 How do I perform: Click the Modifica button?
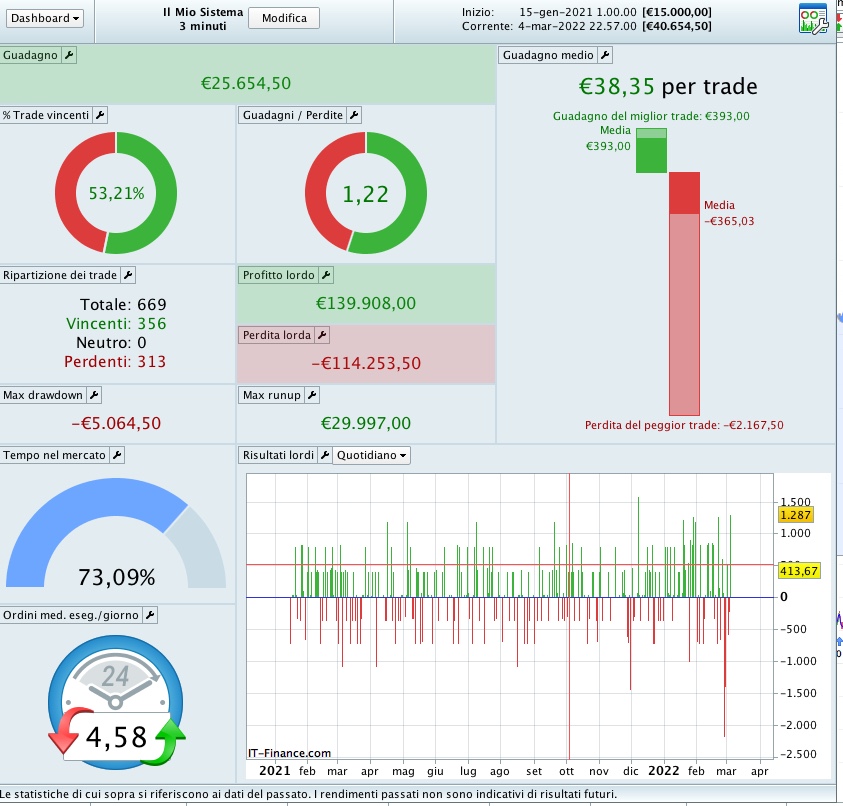click(x=284, y=18)
